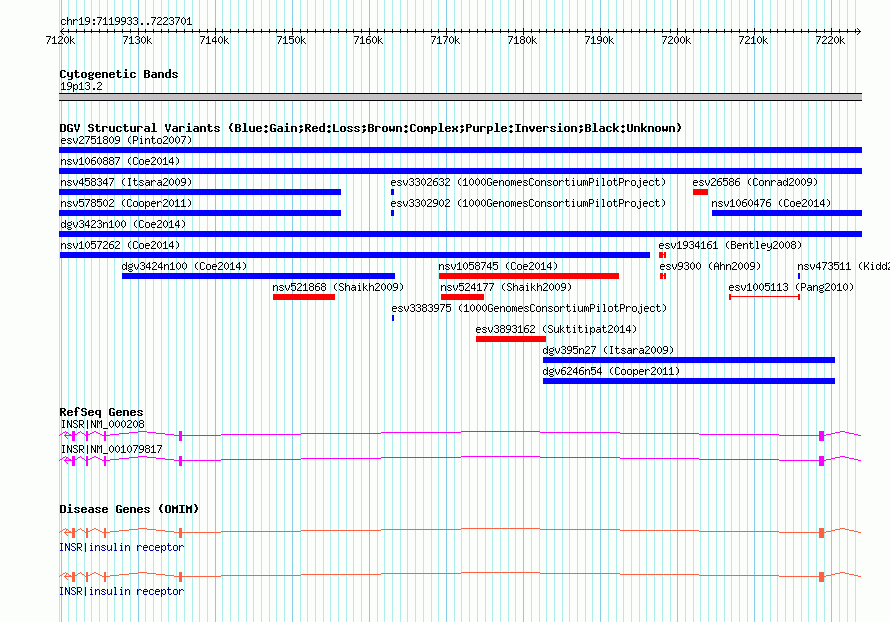
Task: Click dgv6246n54 (Cooper2011) label
Action: pyautogui.click(x=611, y=371)
